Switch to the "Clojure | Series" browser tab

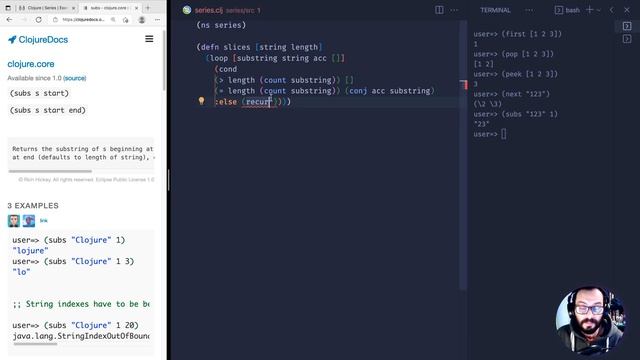click(x=46, y=8)
